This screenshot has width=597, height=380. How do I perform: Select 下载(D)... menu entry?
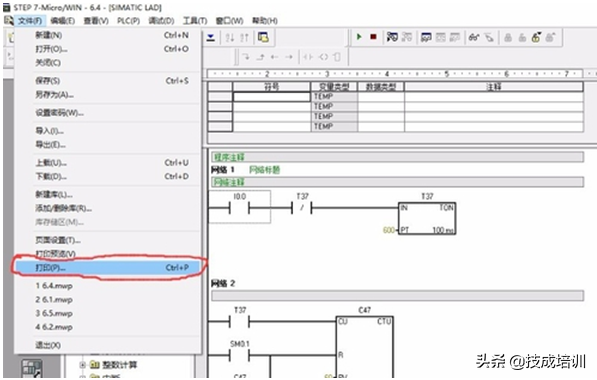(x=51, y=177)
